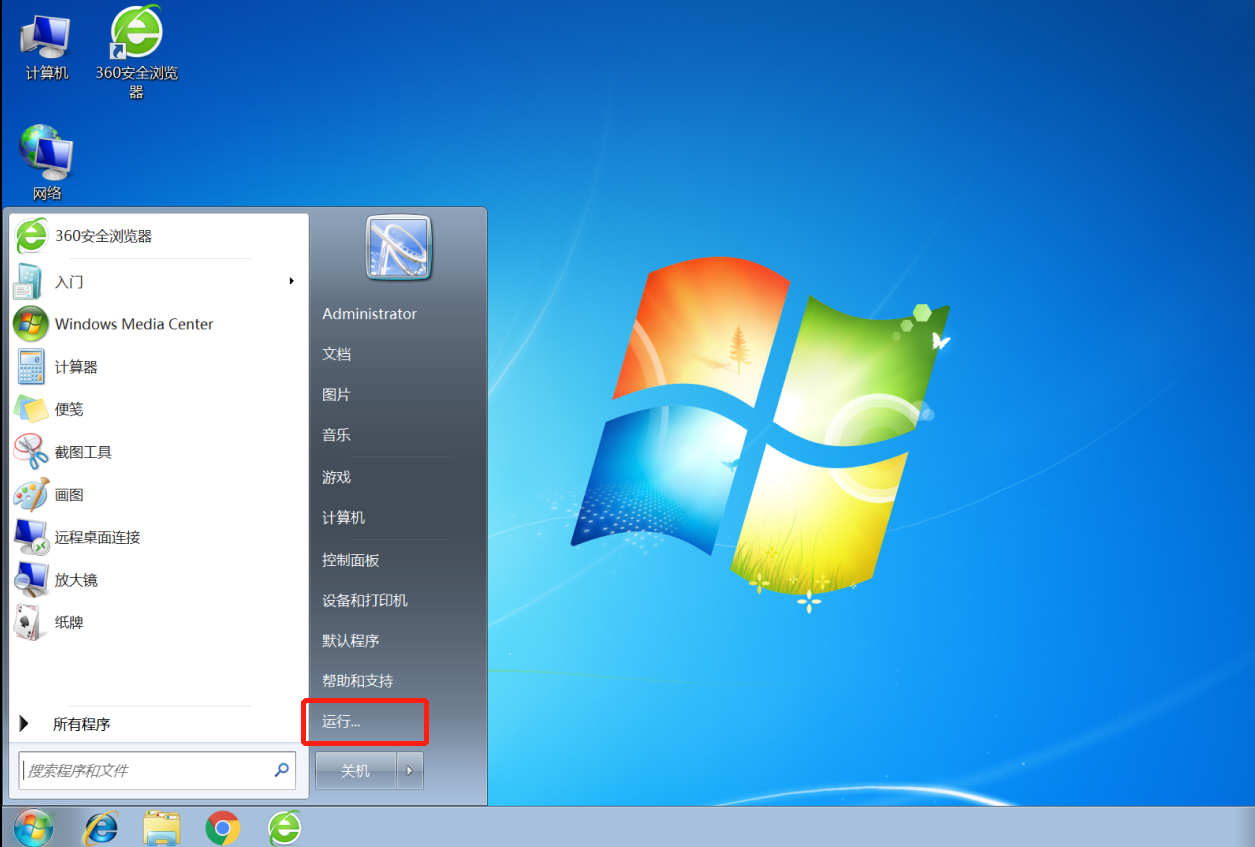Select 放大镜 label in program list
Screen dimensions: 1255x847
[x=76, y=580]
